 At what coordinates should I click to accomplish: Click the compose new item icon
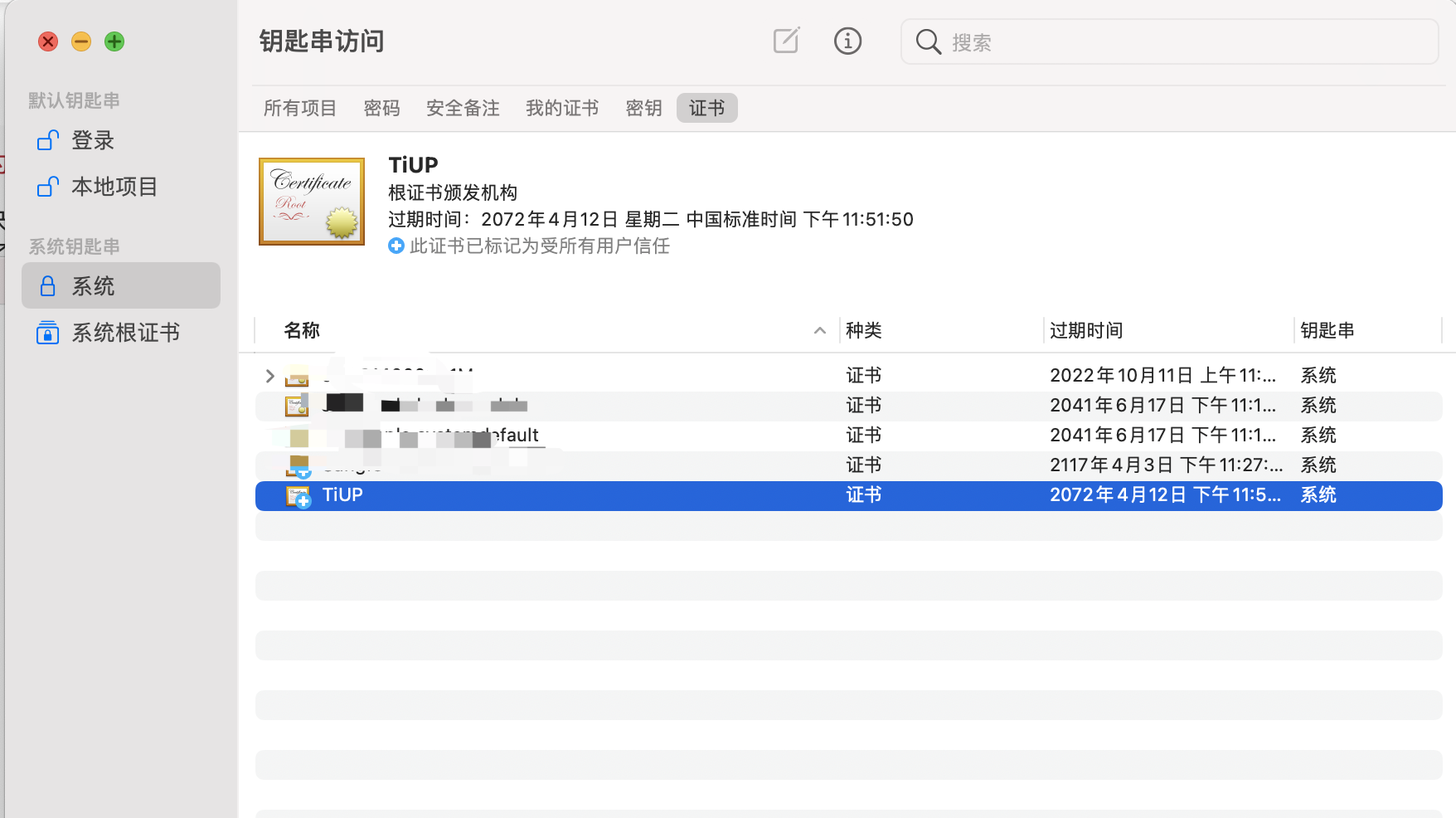786,41
